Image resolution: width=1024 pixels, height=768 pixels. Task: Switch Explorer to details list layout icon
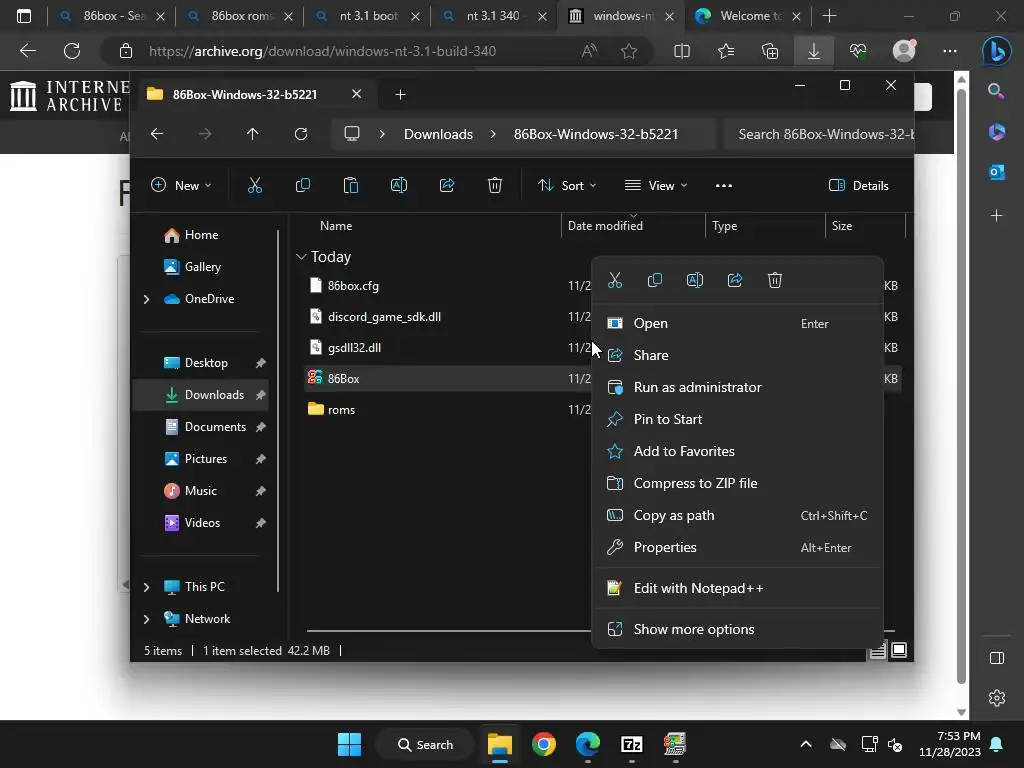tap(878, 650)
